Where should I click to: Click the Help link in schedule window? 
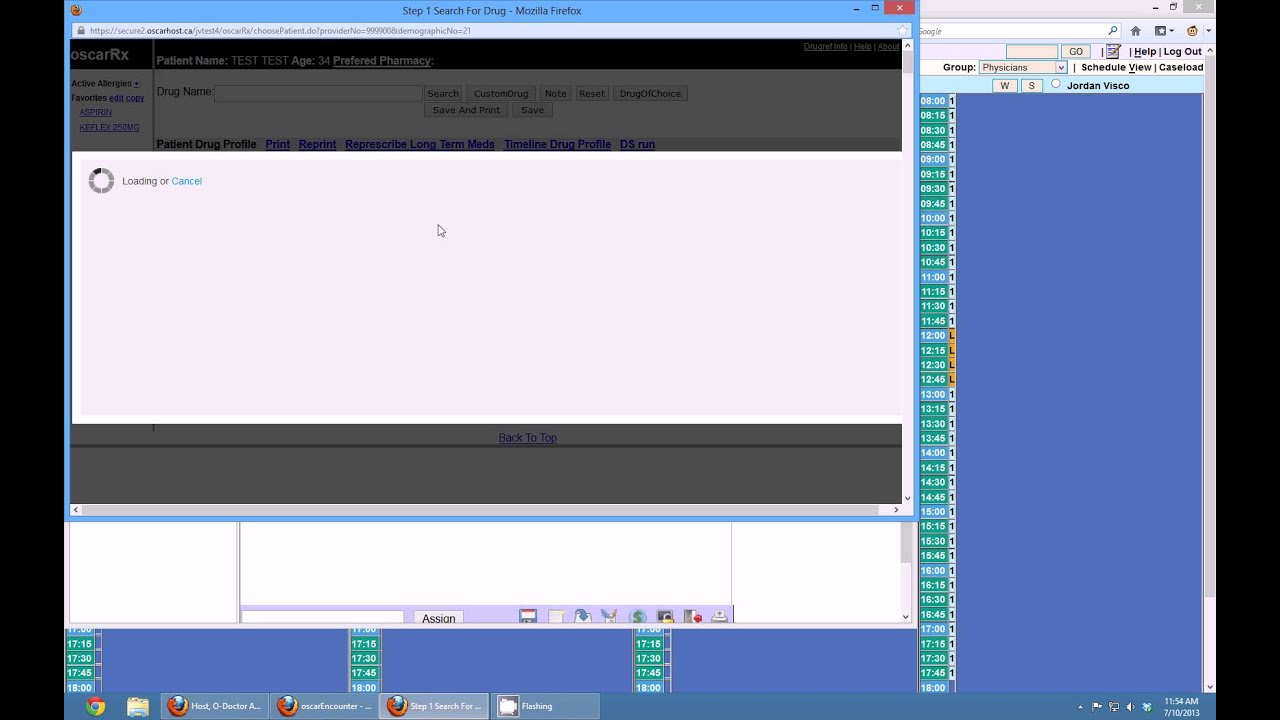[x=1145, y=52]
